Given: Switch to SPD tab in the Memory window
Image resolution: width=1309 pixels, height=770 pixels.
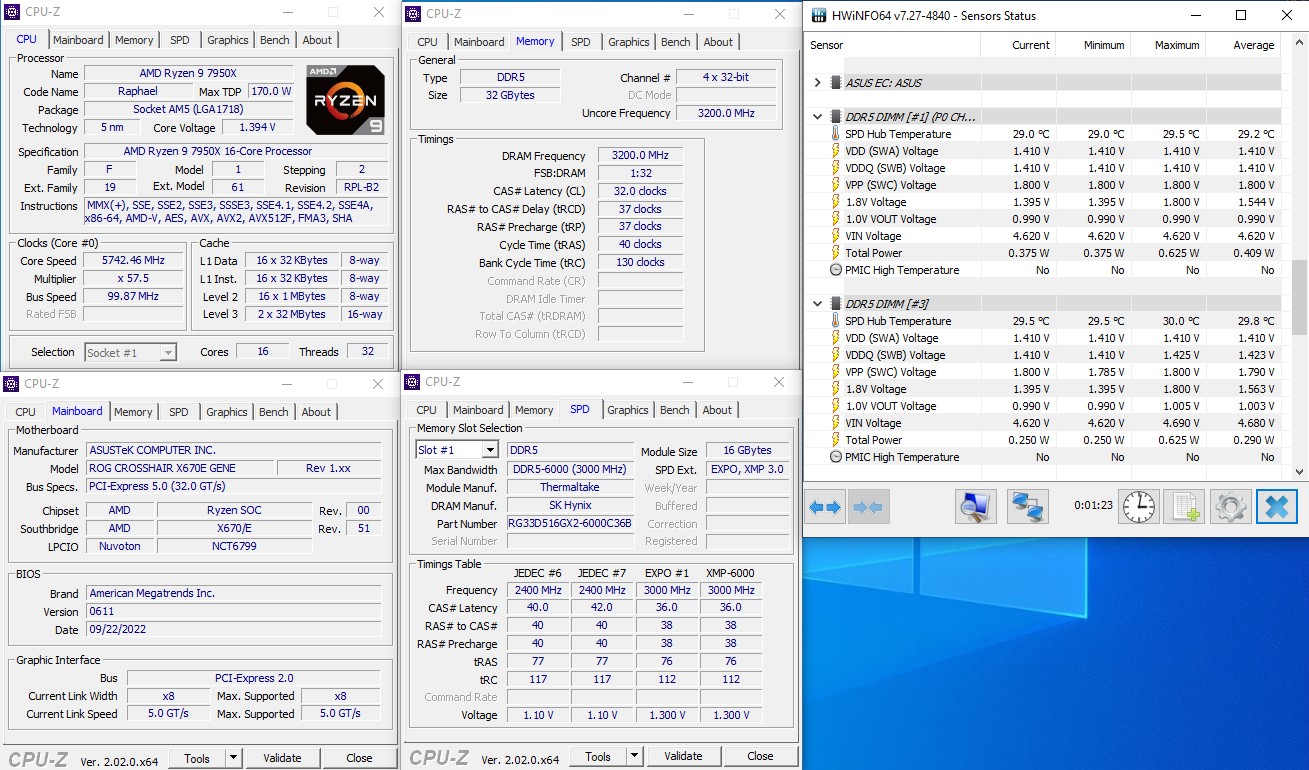Looking at the screenshot, I should pos(581,42).
